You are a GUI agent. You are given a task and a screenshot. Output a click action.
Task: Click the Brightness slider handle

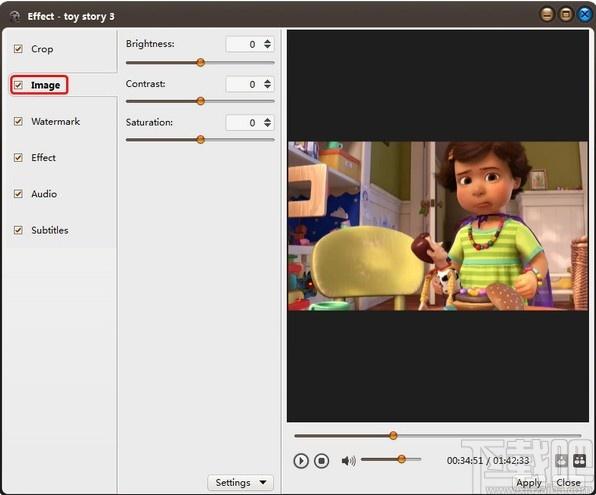click(200, 62)
